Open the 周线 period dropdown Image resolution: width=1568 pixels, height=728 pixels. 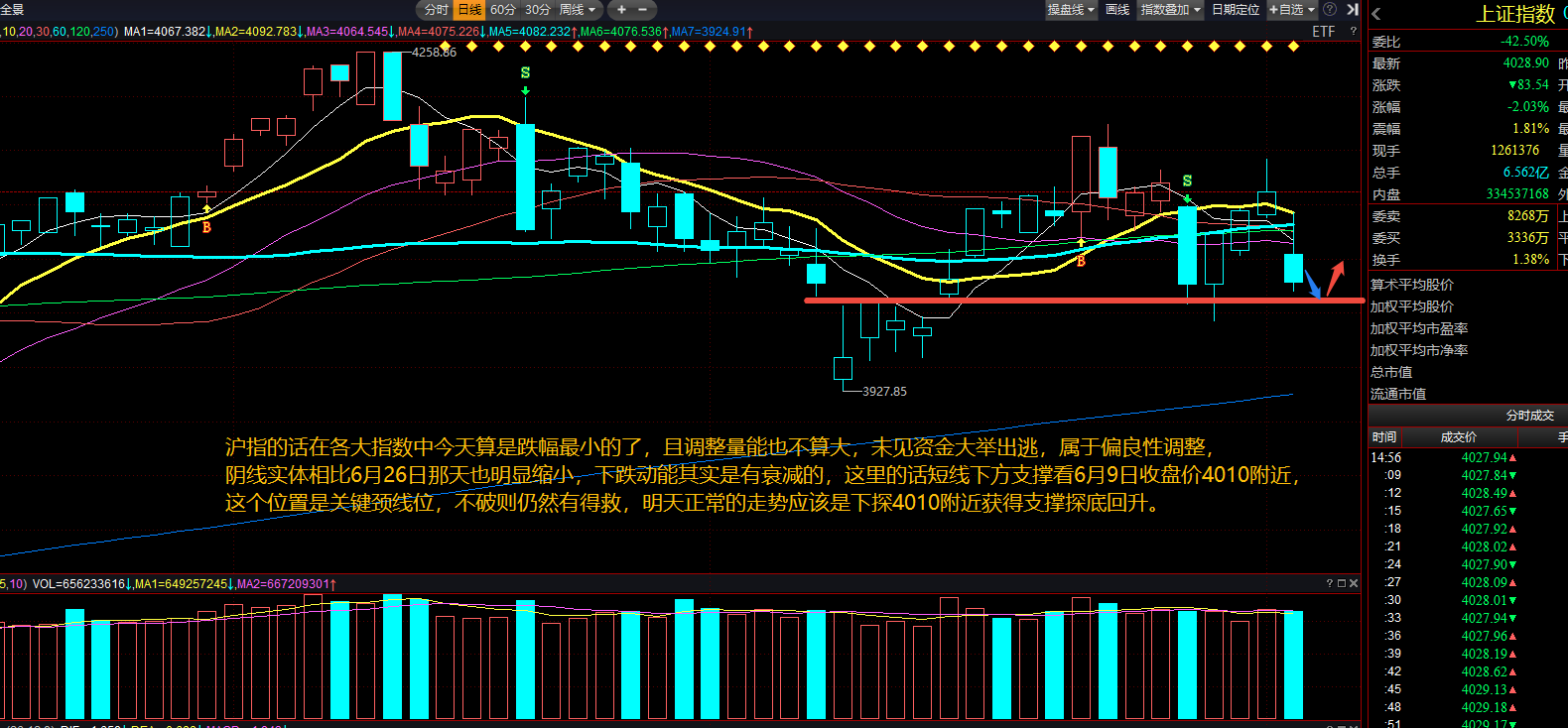(x=579, y=10)
